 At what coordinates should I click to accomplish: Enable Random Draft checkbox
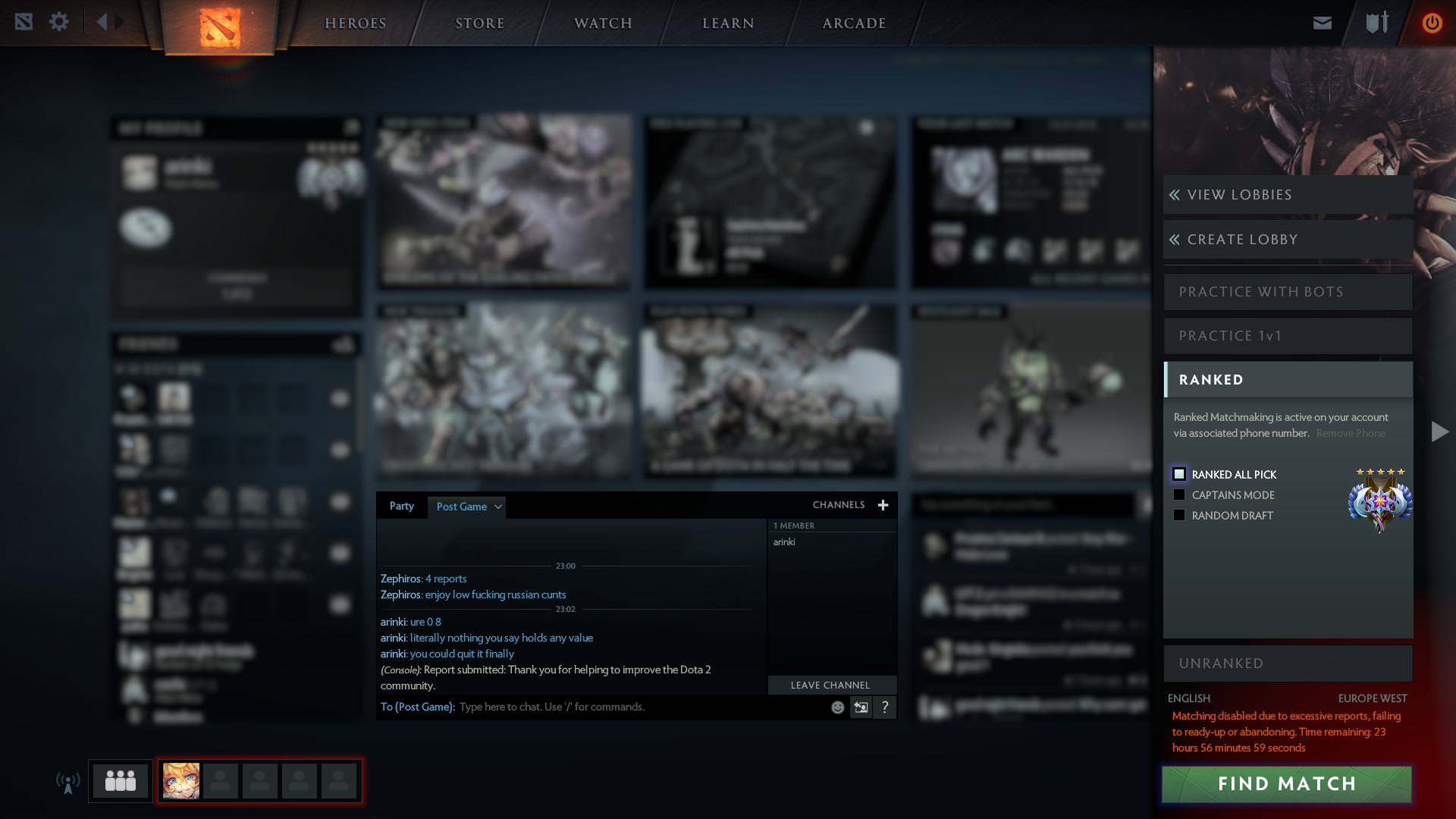click(1179, 515)
